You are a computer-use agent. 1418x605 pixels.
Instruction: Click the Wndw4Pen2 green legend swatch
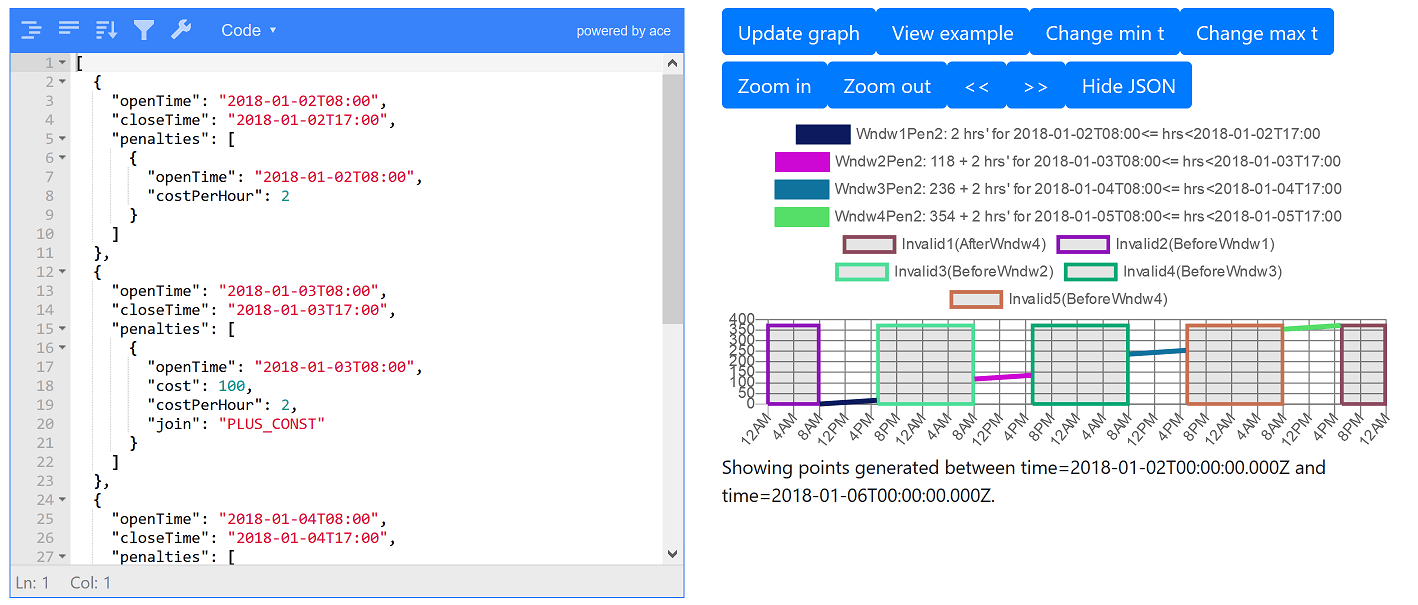point(801,217)
